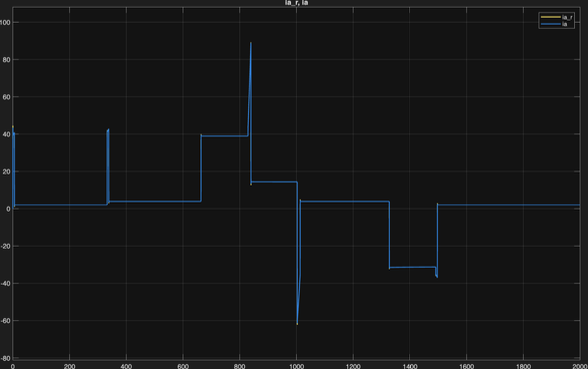Screen dimensions: 588x369
Task: Click the x-axis label 1800
Action: (x=523, y=366)
